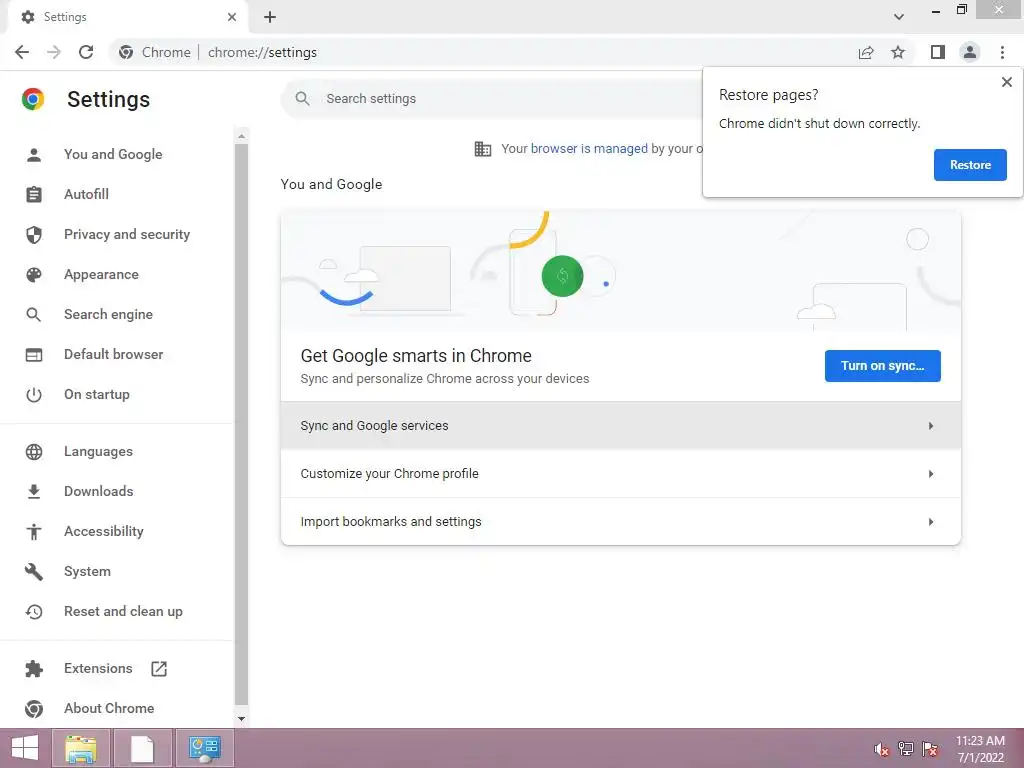Screen dimensions: 1024x768
Task: Go to Privacy and security
Action: [127, 234]
